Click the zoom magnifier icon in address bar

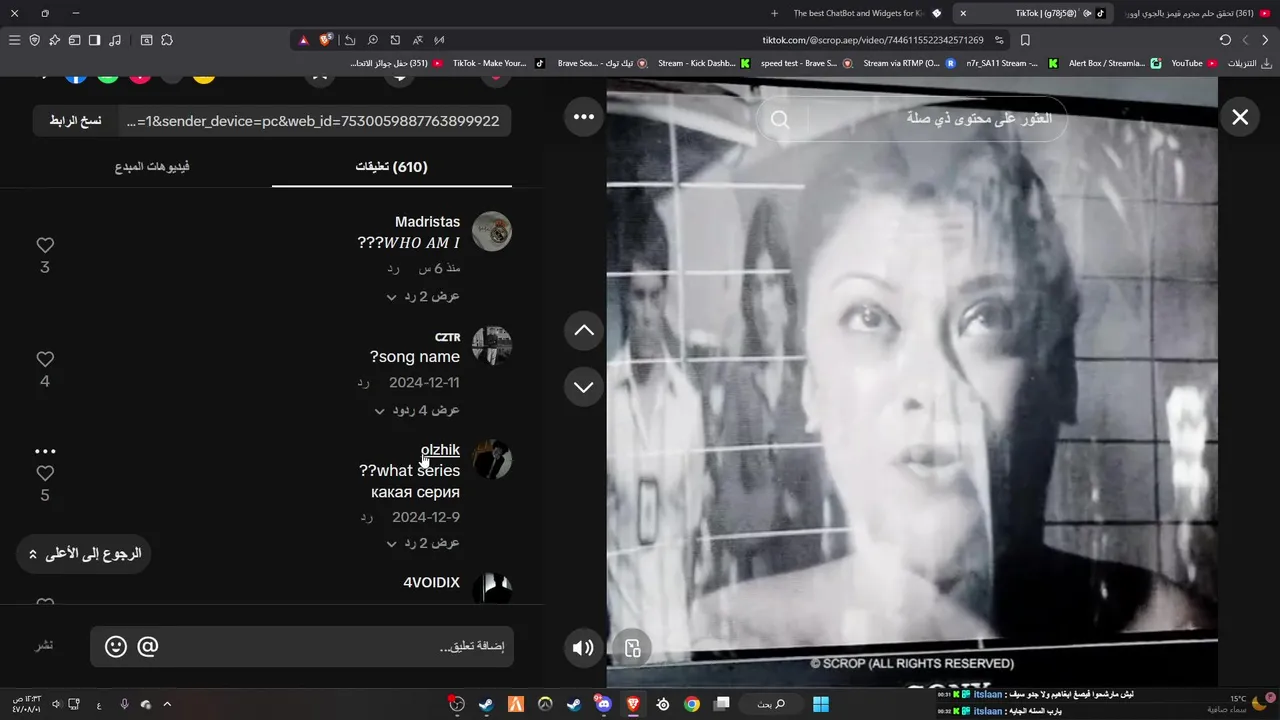(x=372, y=40)
